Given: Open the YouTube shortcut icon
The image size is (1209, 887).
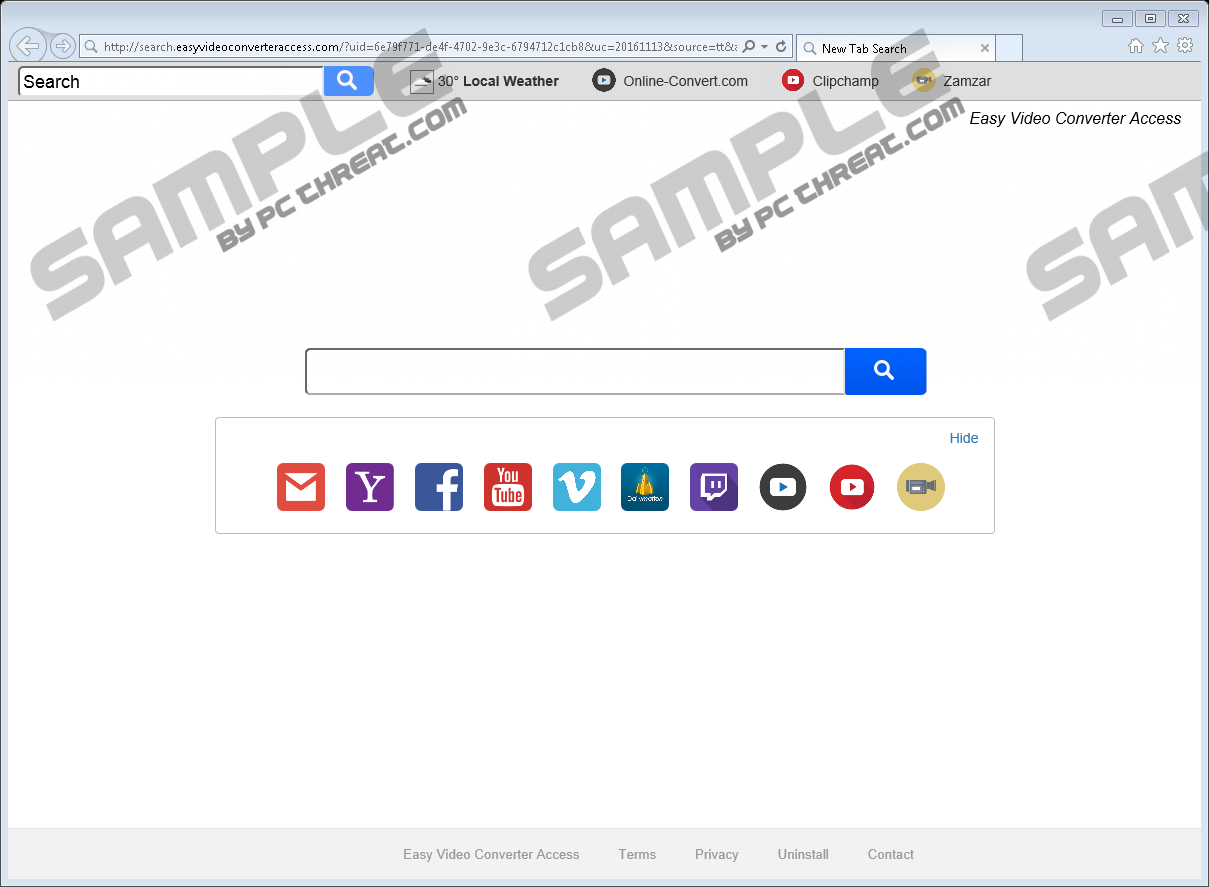Looking at the screenshot, I should coord(508,487).
